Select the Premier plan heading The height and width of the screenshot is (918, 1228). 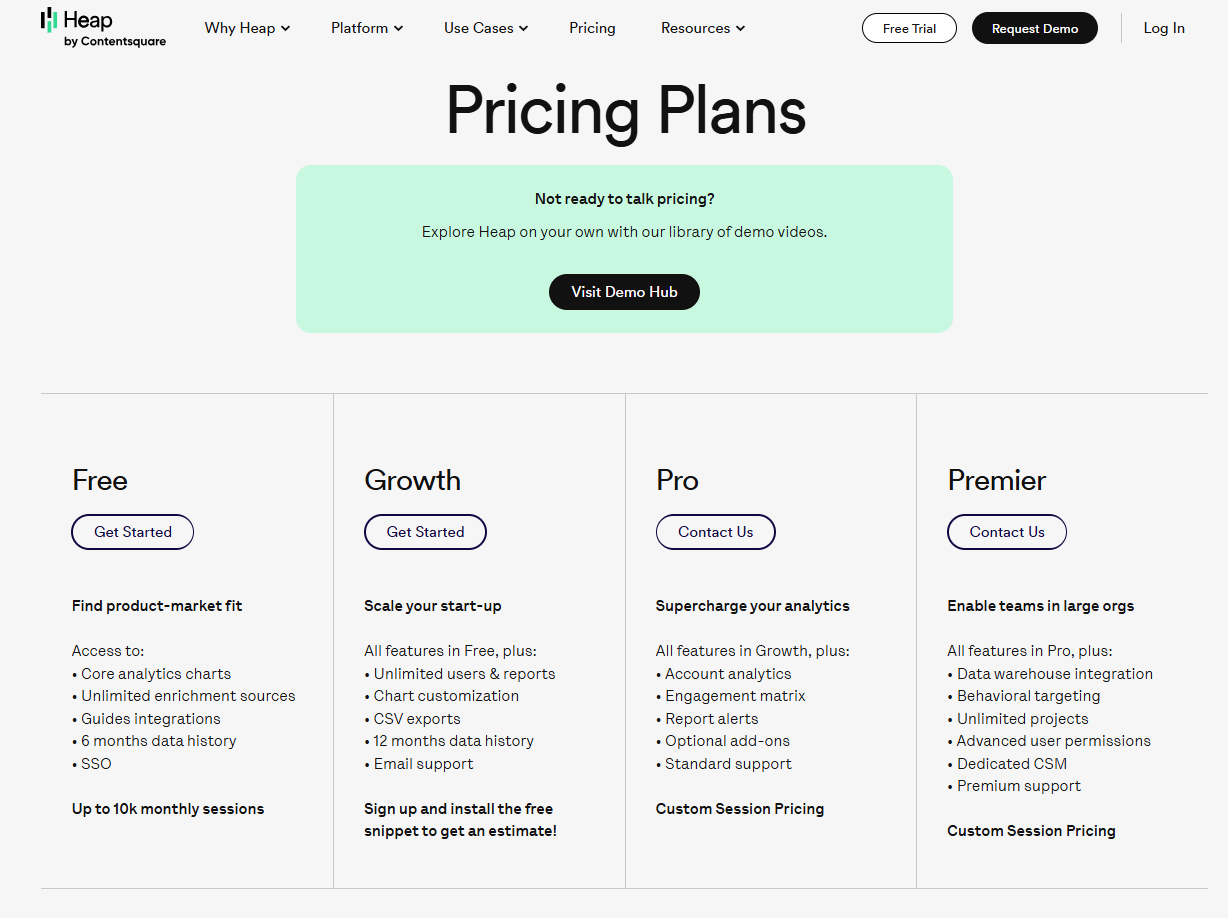996,480
